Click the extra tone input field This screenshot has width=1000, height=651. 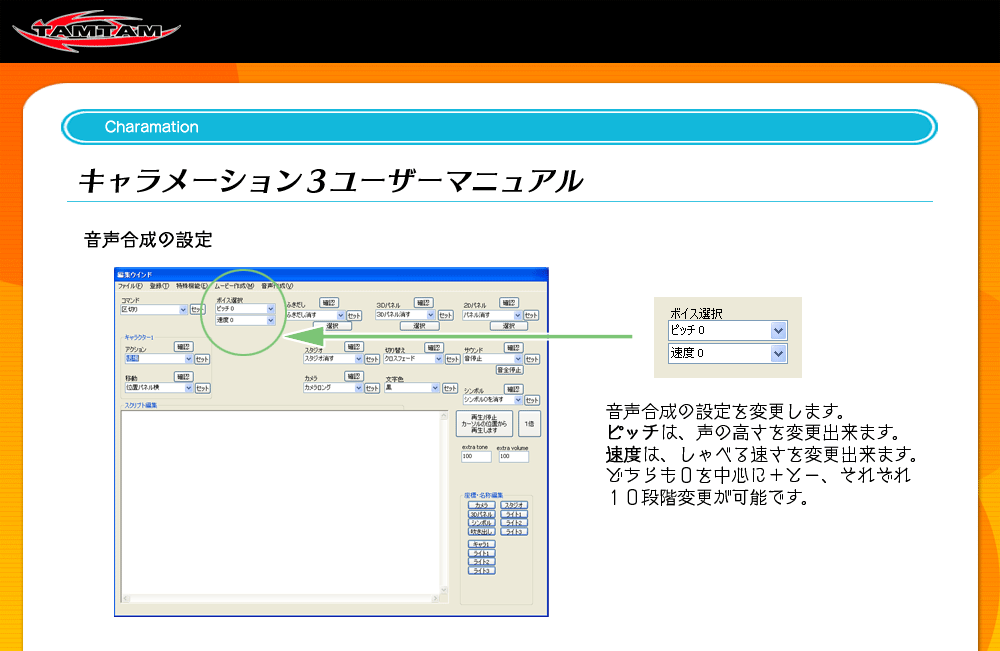476,457
